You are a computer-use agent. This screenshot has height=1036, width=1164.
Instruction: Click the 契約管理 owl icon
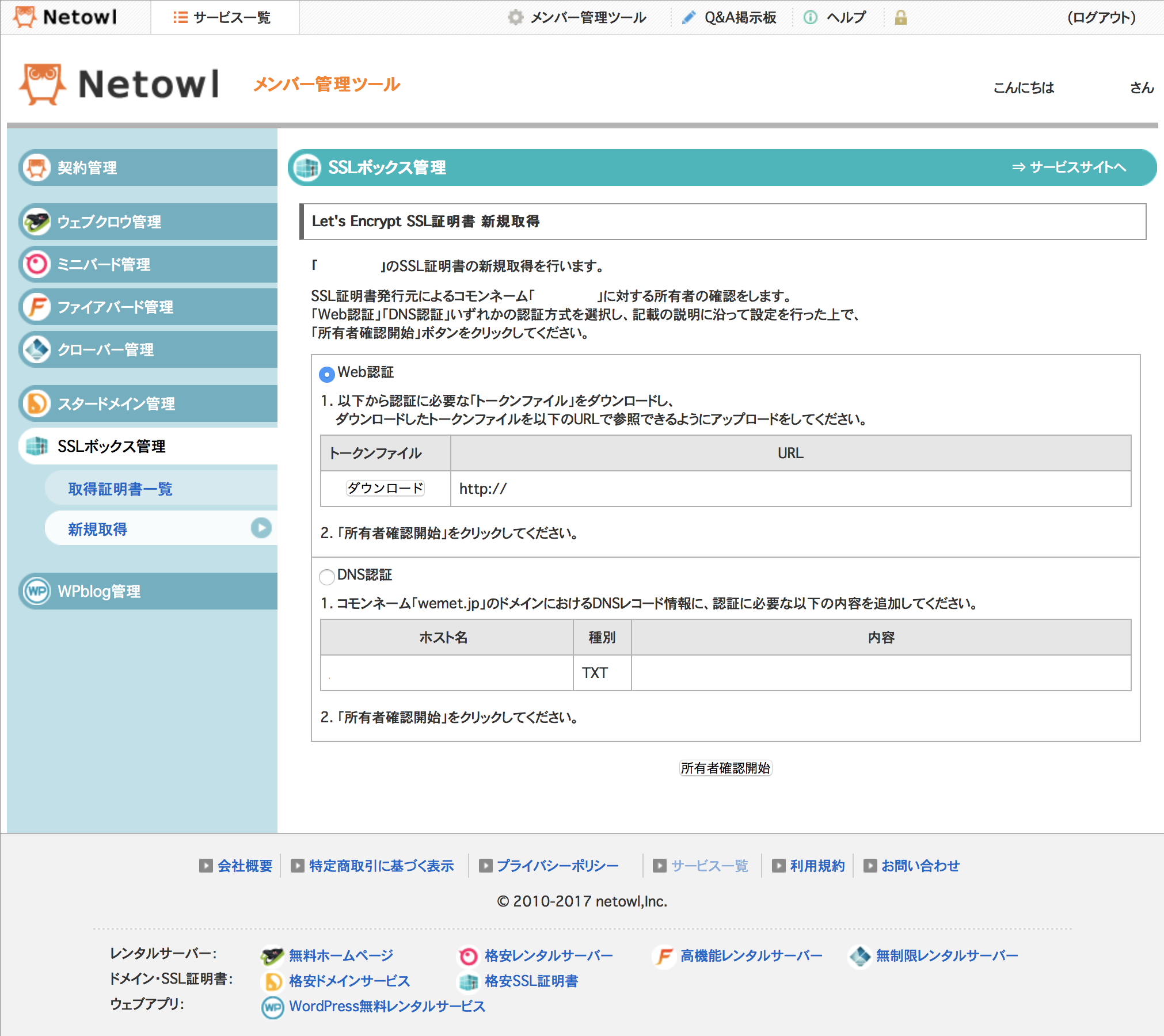pyautogui.click(x=37, y=167)
